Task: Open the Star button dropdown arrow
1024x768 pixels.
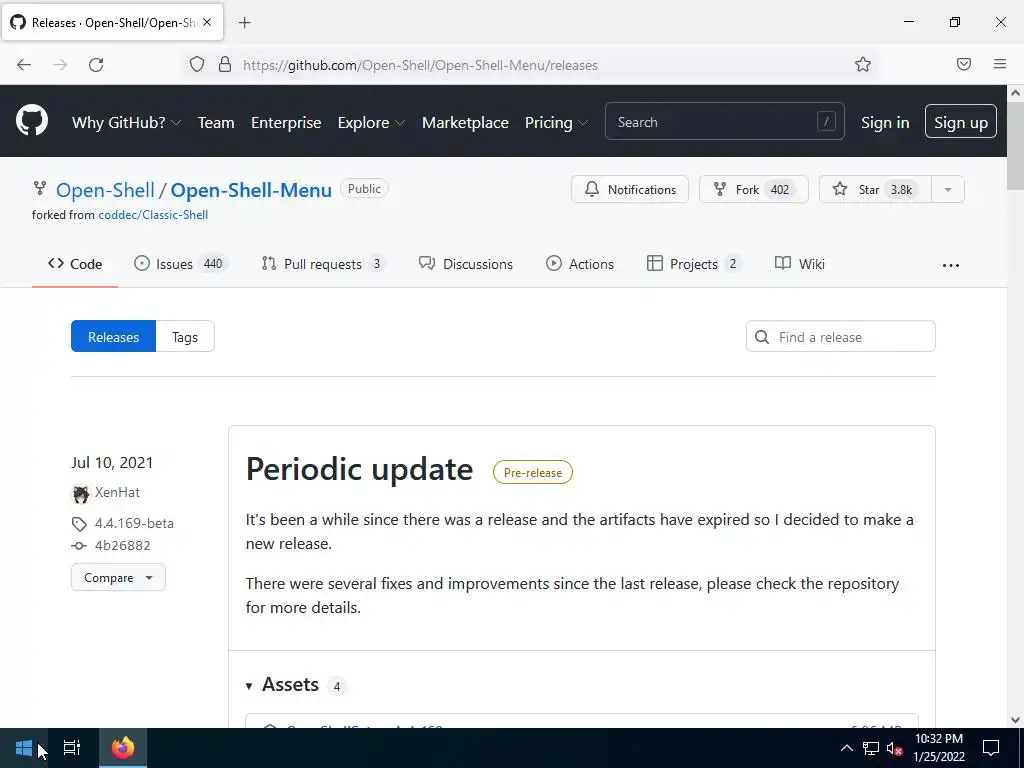Action: pos(948,189)
